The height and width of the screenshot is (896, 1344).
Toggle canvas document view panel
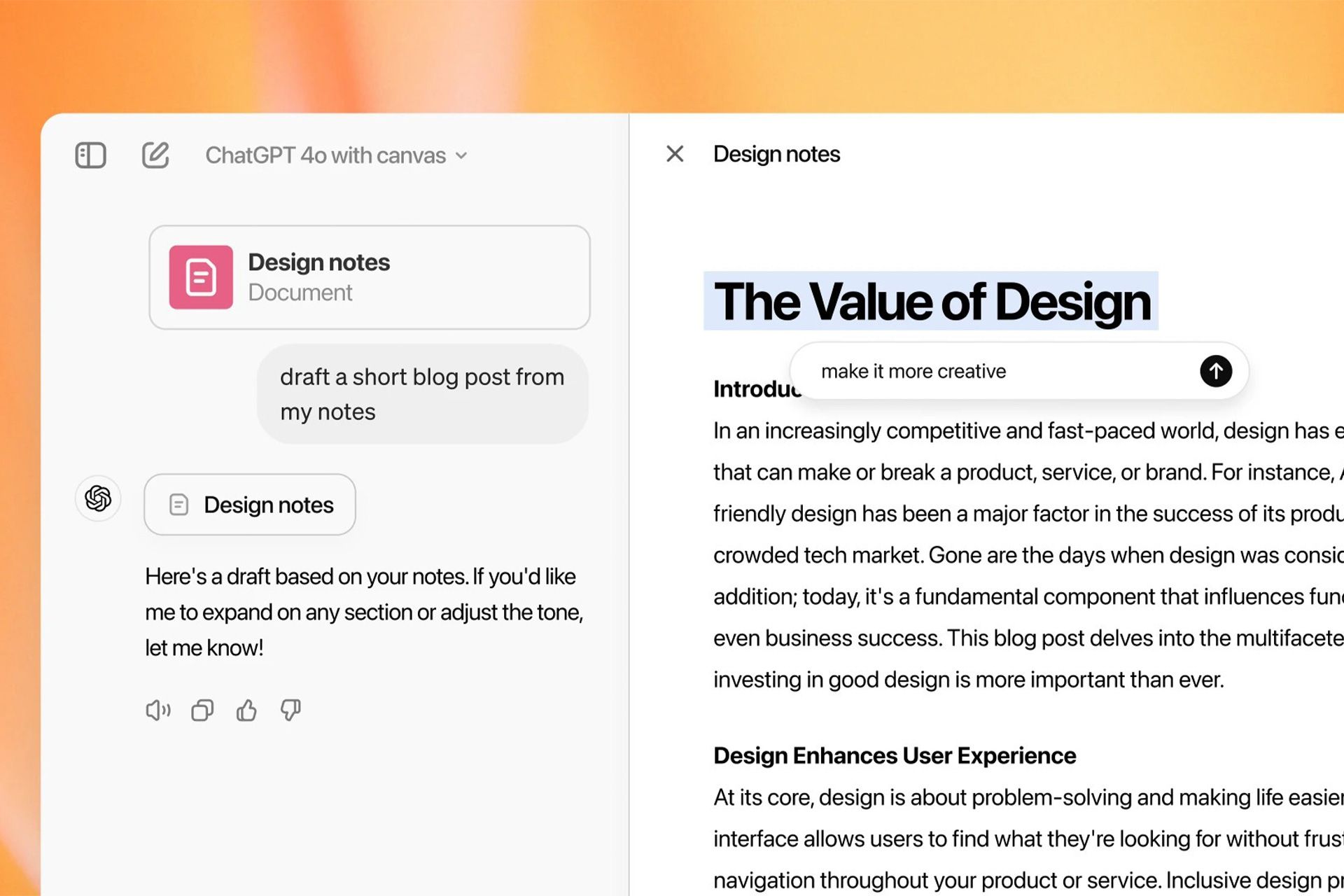(x=92, y=153)
